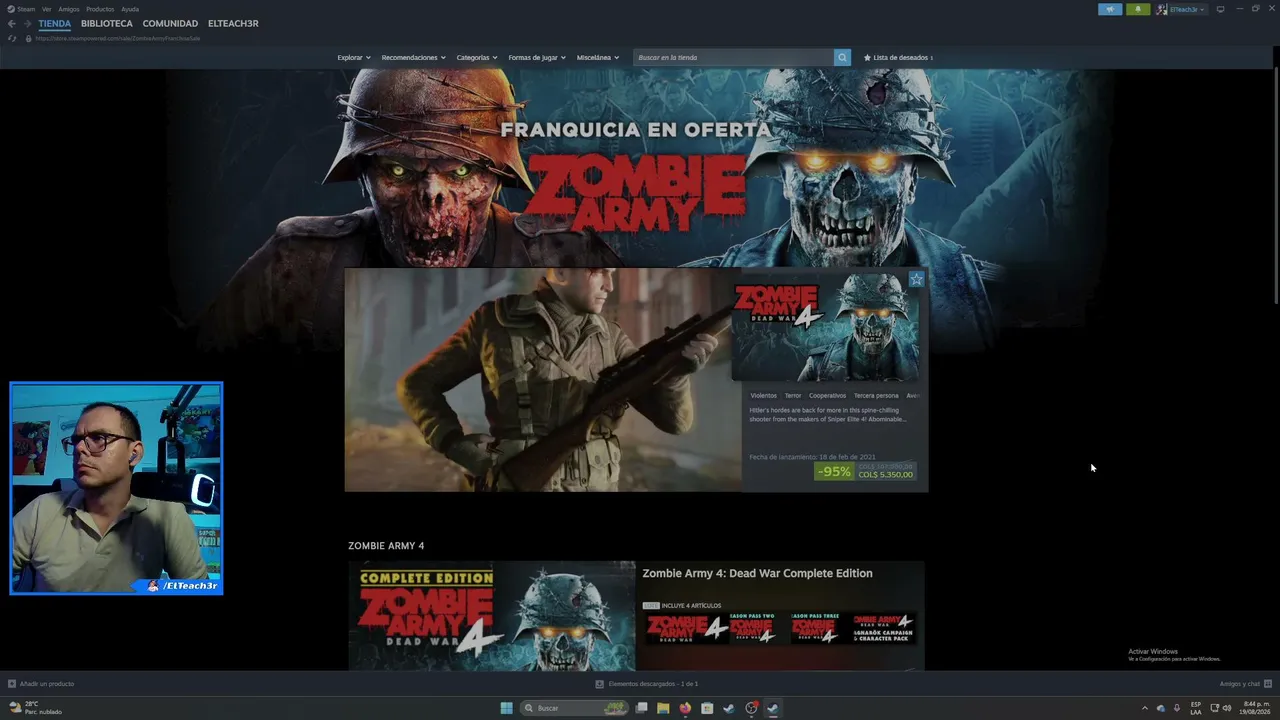1280x720 pixels.
Task: Expand the Explorar dropdown
Action: click(354, 58)
